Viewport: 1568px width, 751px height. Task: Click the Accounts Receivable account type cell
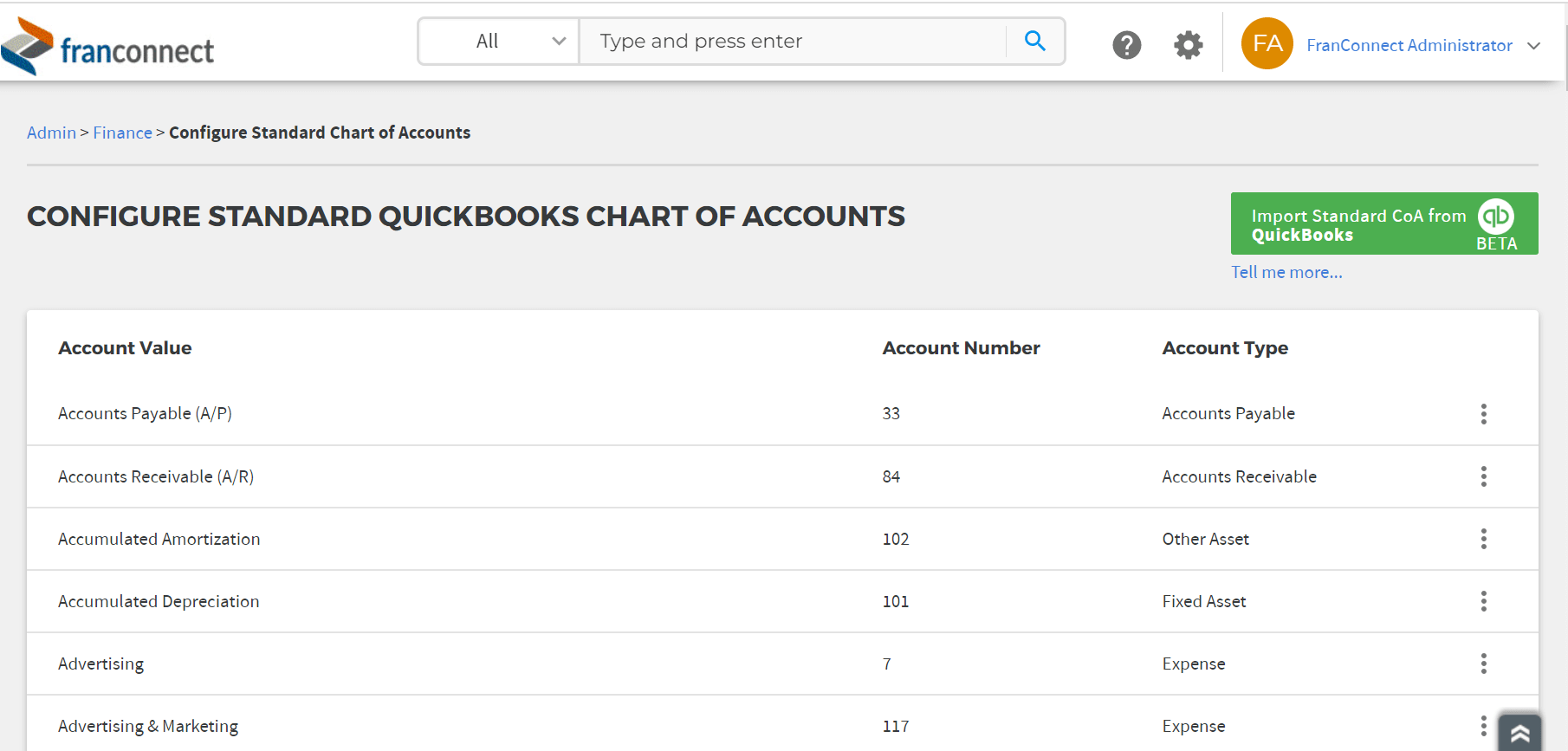click(x=1239, y=476)
